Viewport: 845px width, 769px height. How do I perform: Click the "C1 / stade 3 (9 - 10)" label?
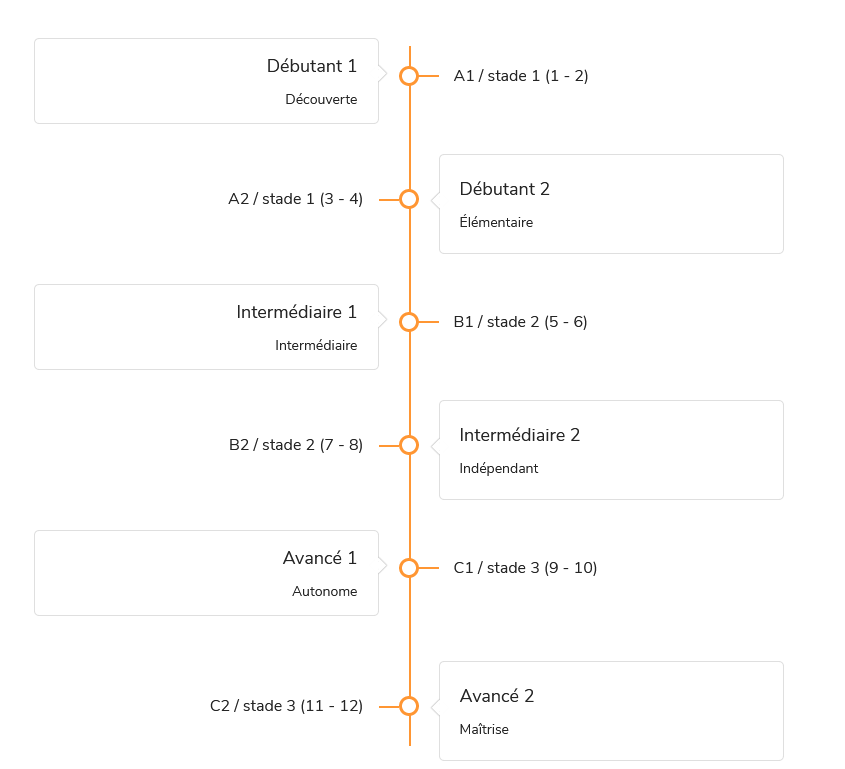click(x=525, y=568)
